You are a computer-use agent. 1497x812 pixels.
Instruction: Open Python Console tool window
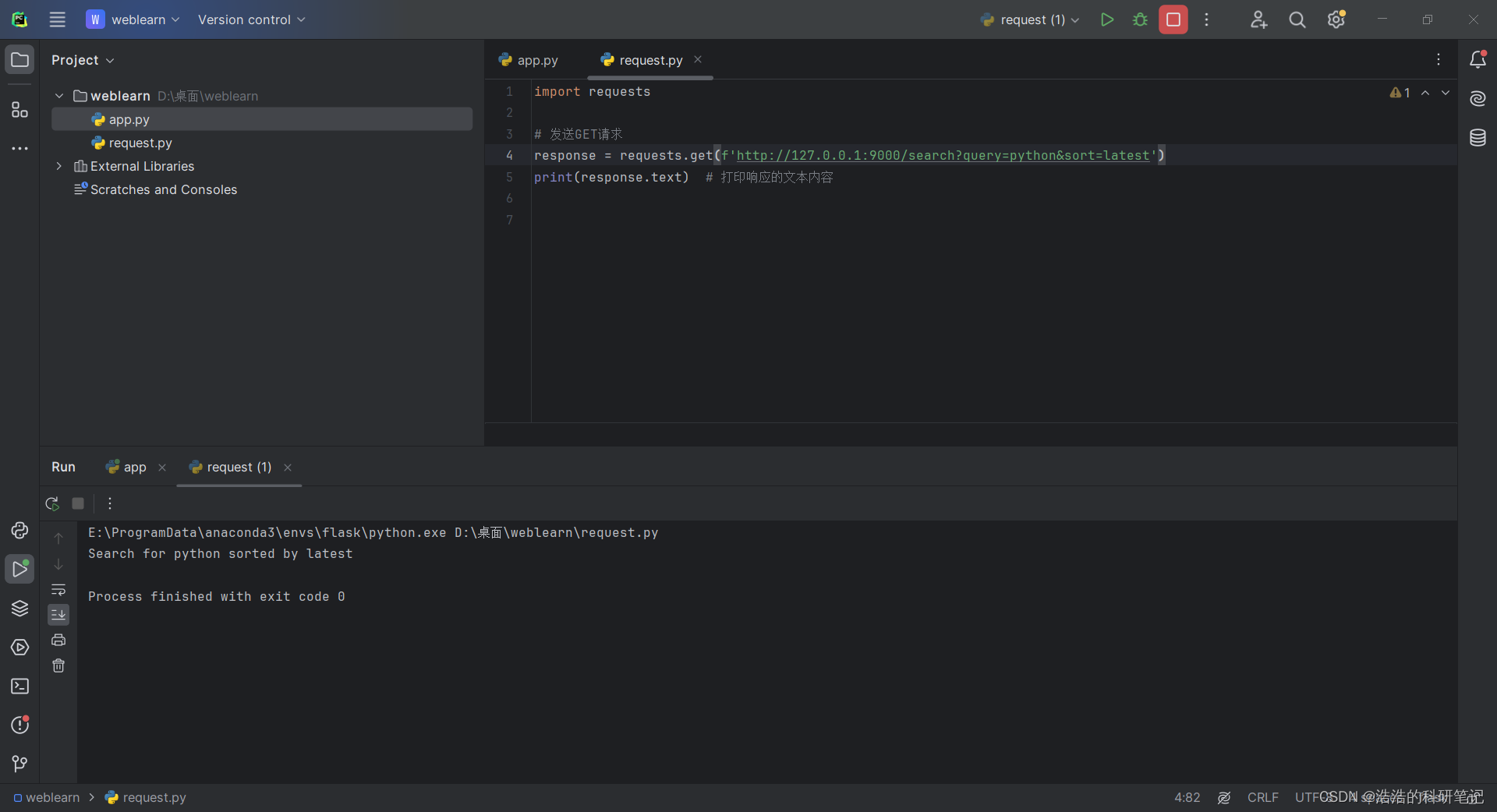tap(19, 531)
